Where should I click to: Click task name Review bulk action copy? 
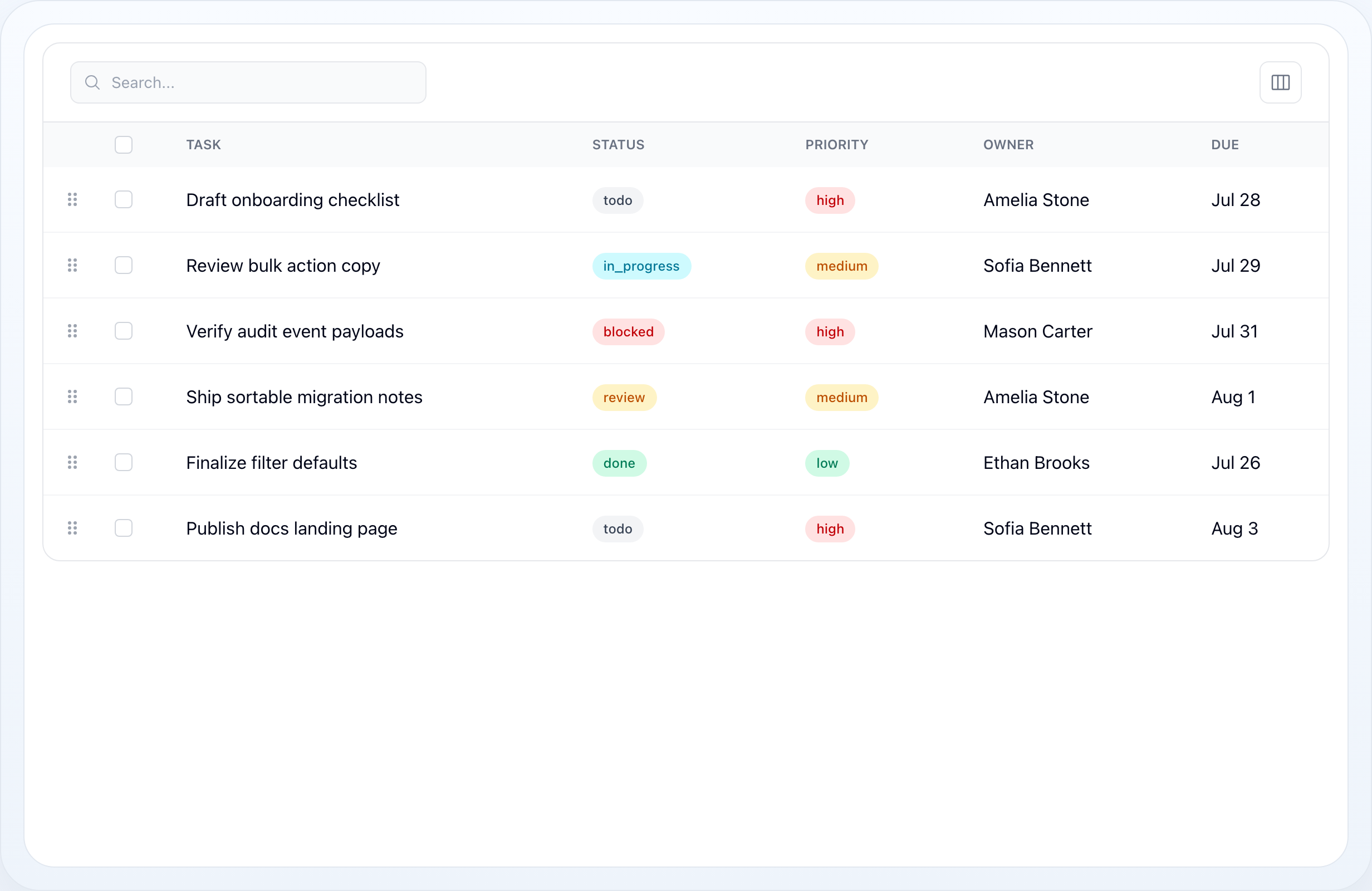(283, 265)
